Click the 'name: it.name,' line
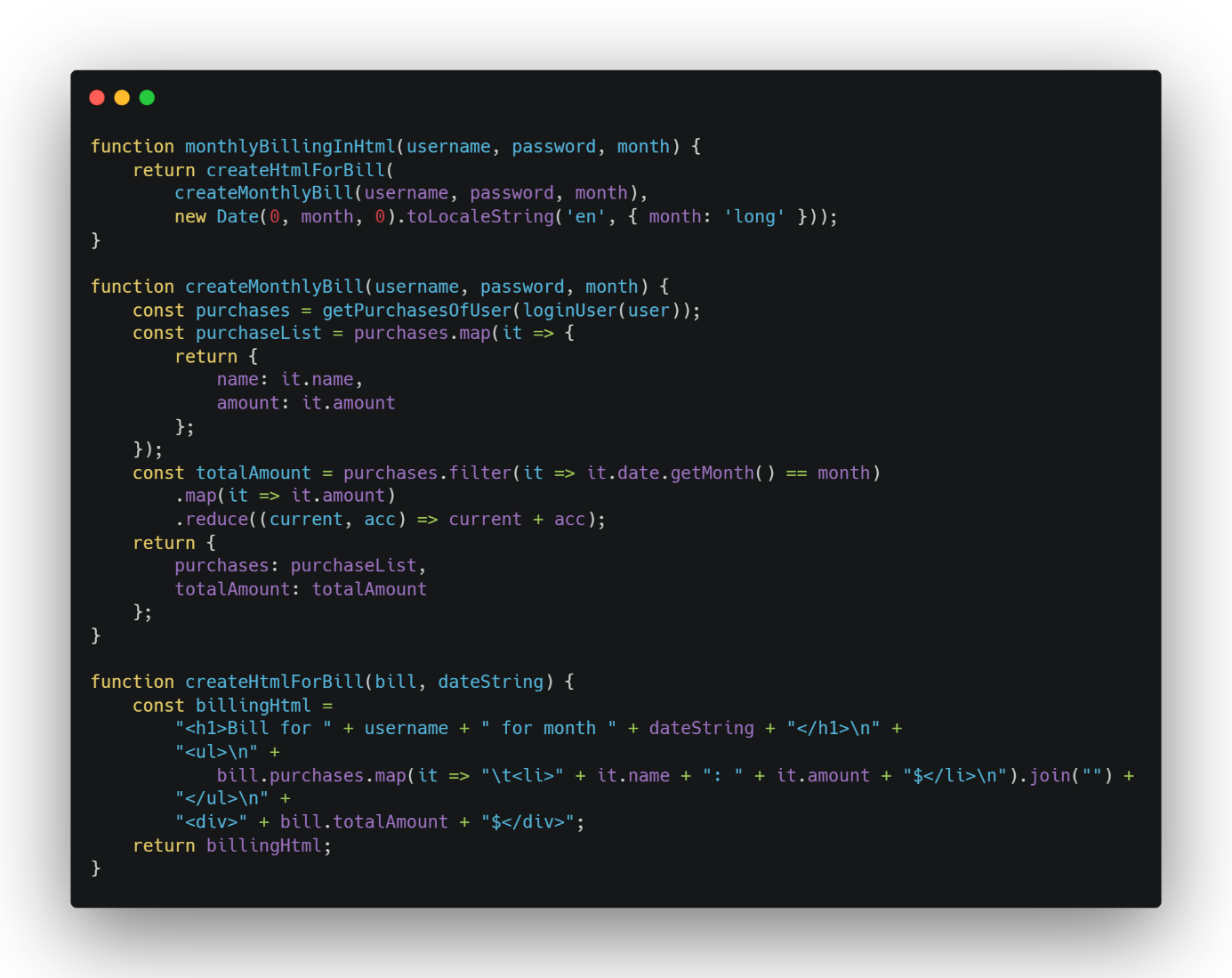This screenshot has height=978, width=1232. tap(290, 380)
